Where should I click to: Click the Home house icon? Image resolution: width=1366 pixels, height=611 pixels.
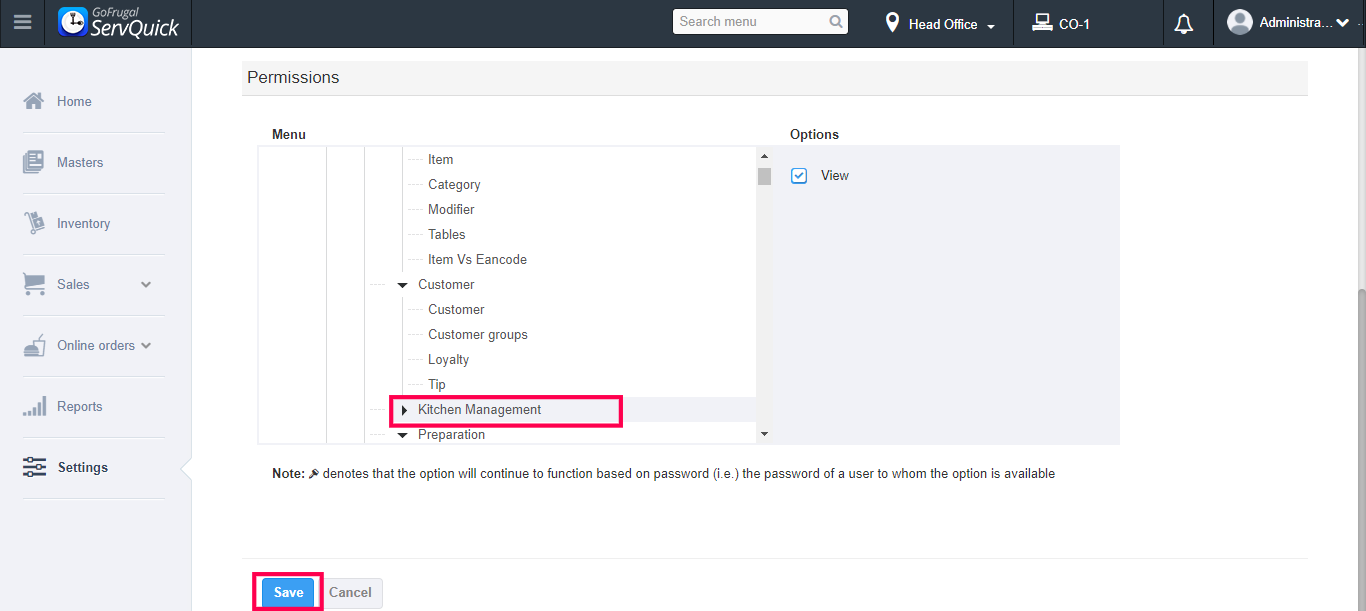(34, 101)
